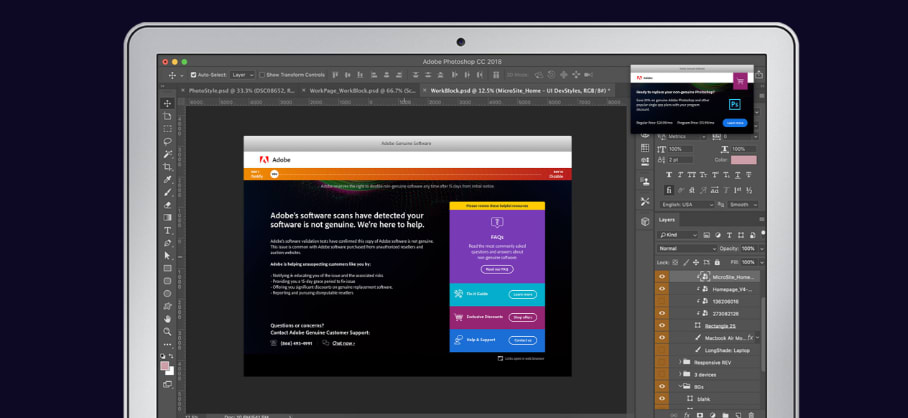Screen dimensions: 908x418
Task: Select the Hand tool
Action: tap(167, 319)
